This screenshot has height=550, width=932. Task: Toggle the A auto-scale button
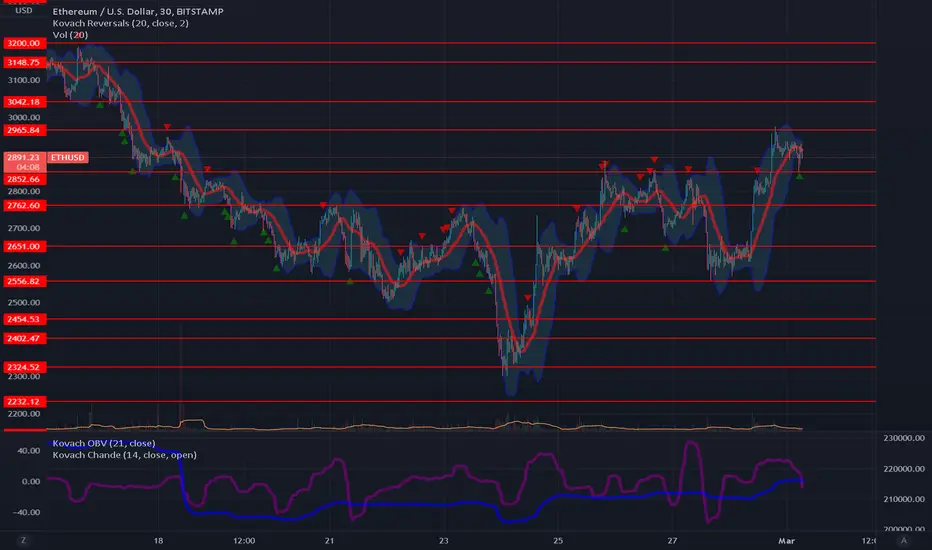904,540
